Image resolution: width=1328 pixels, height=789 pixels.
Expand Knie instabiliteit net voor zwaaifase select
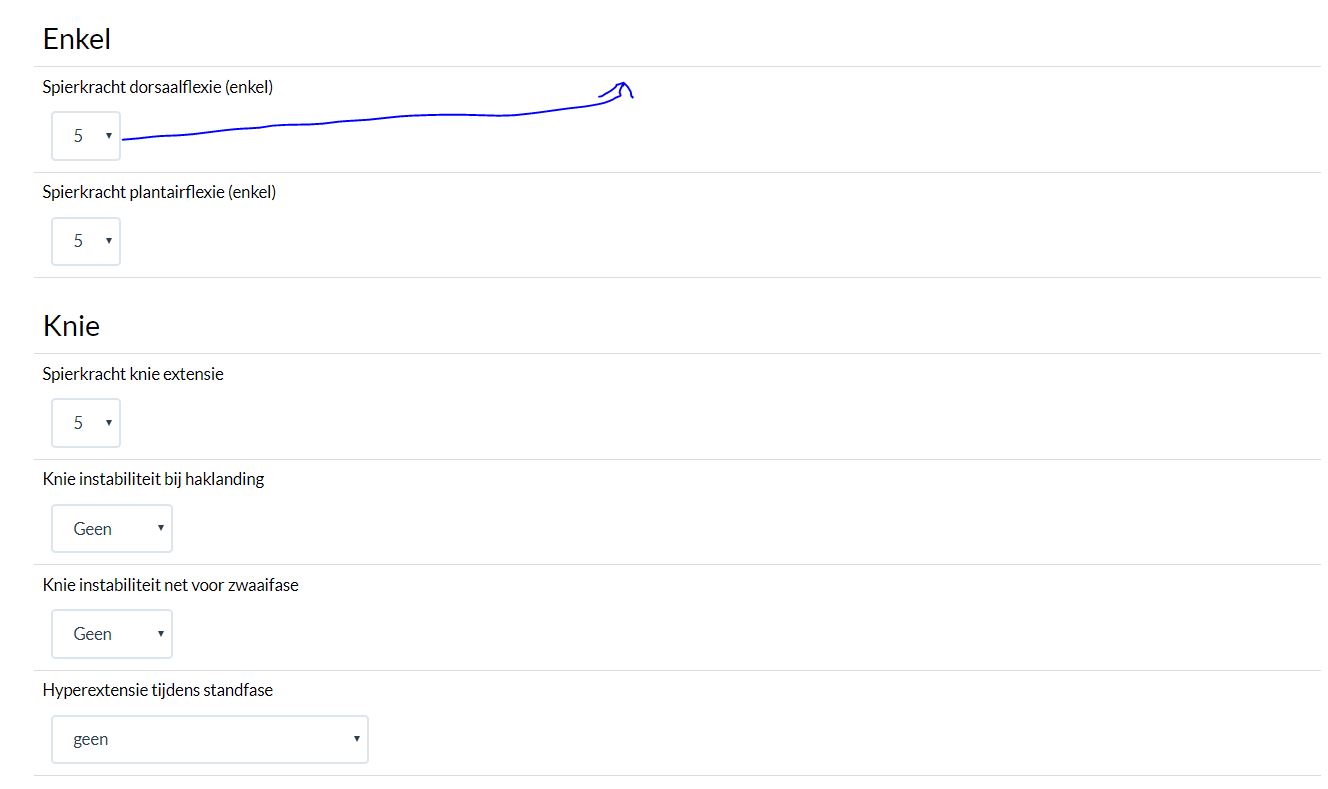click(x=111, y=634)
